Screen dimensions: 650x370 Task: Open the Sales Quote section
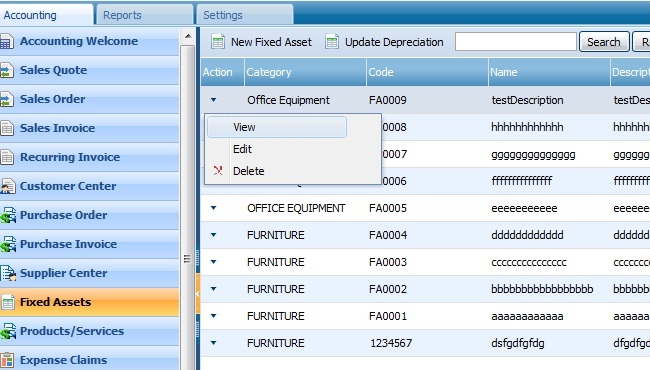[90, 70]
